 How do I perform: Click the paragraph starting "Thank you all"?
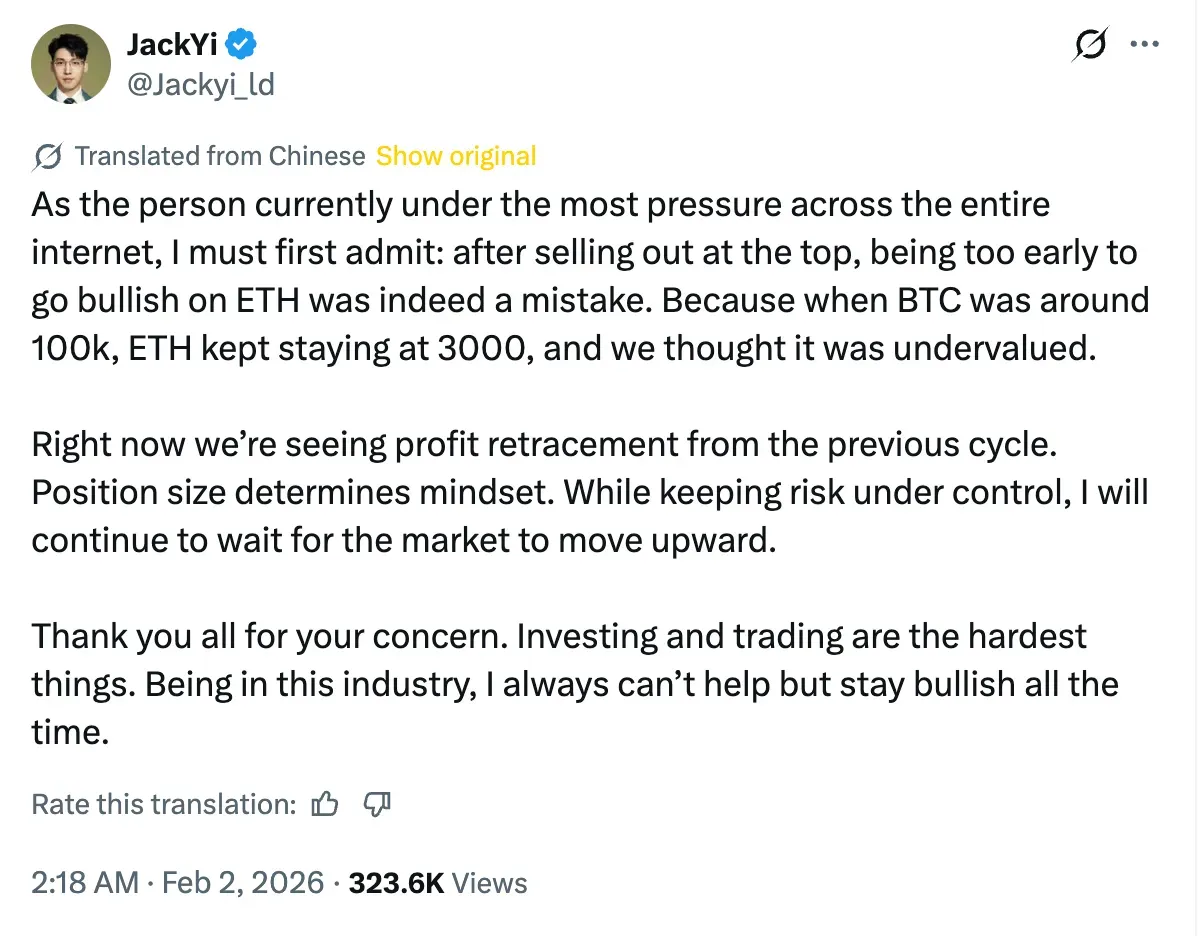point(575,684)
